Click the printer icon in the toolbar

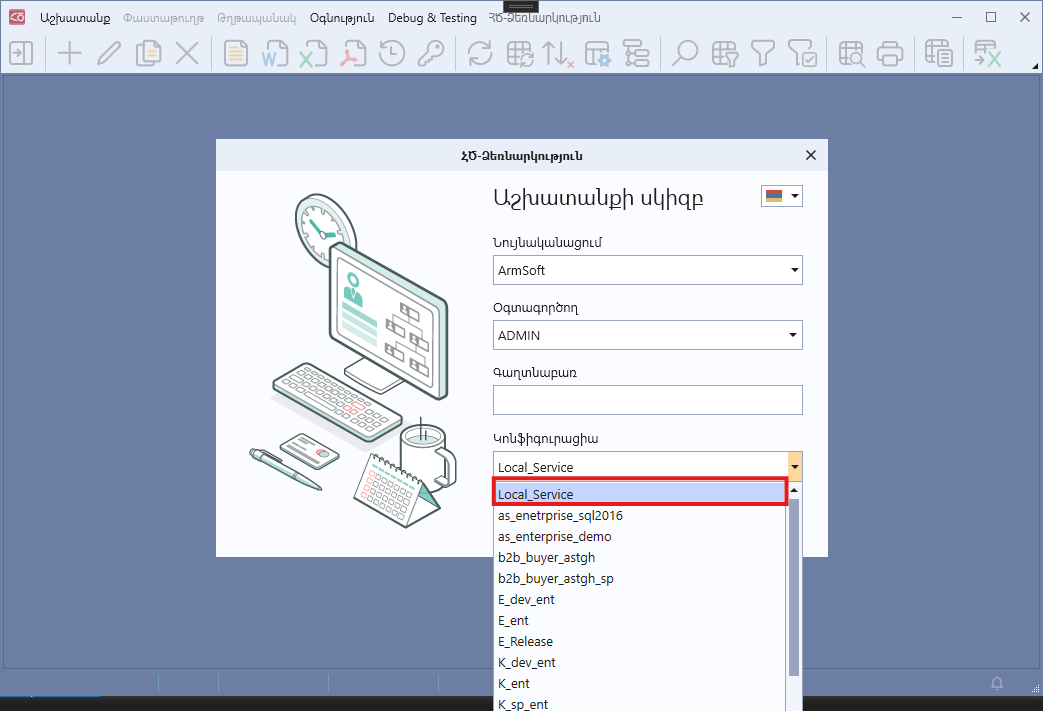pos(890,53)
